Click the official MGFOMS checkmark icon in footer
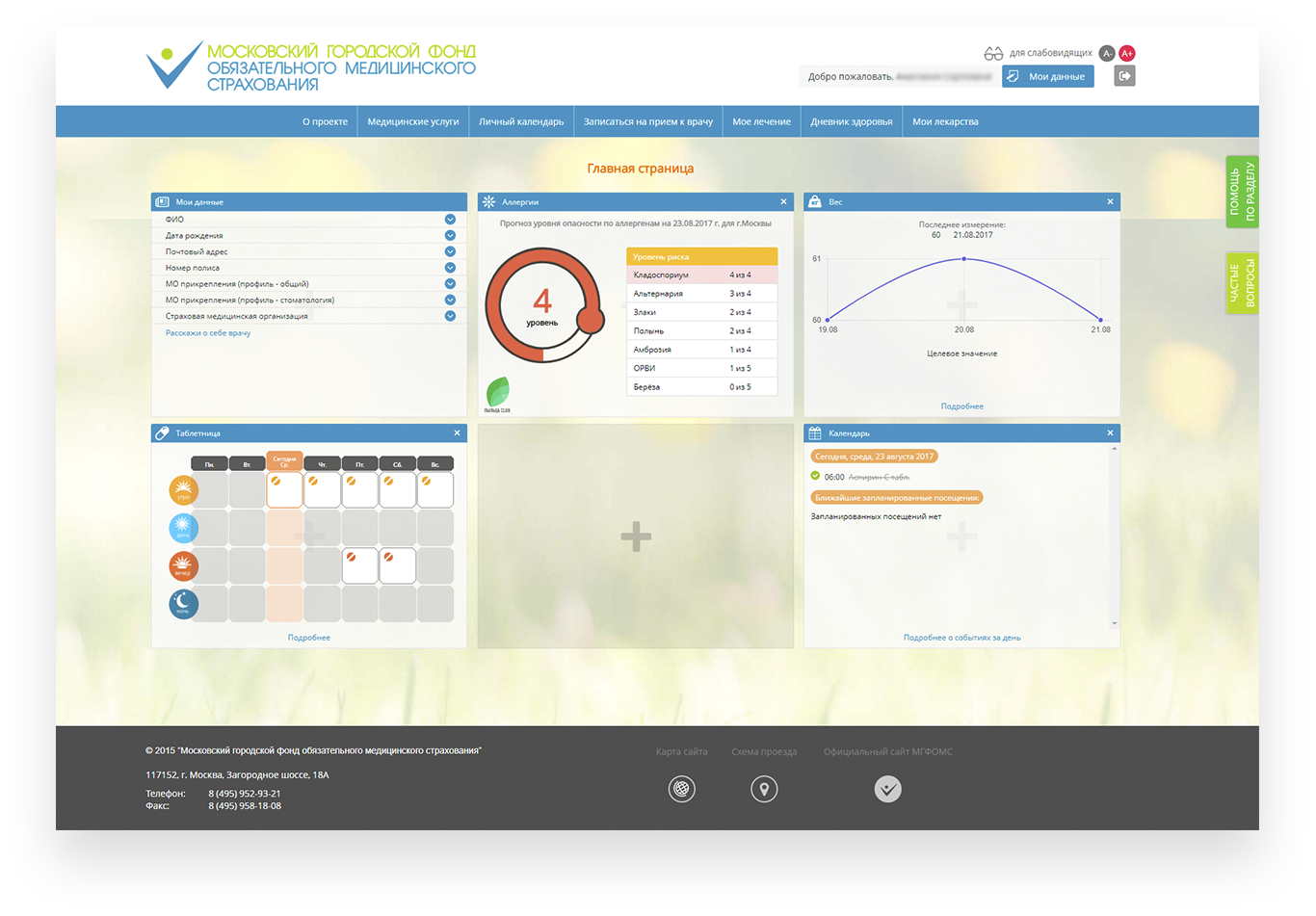Image resolution: width=1316 pixels, height=916 pixels. pos(887,790)
